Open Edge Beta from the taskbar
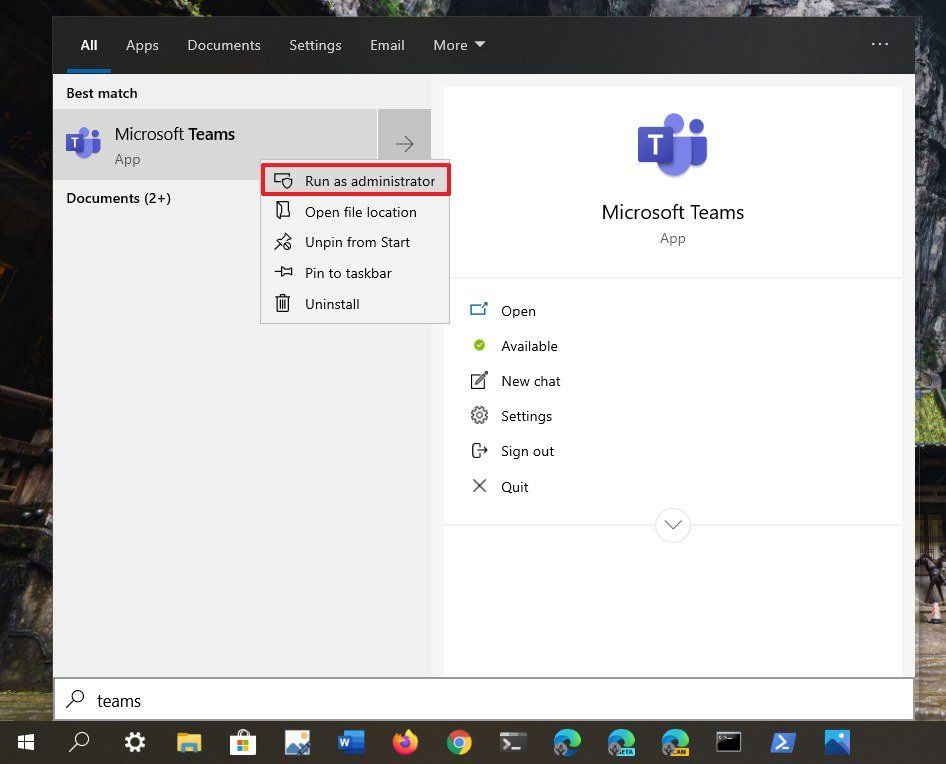Image resolution: width=946 pixels, height=764 pixels. point(620,742)
